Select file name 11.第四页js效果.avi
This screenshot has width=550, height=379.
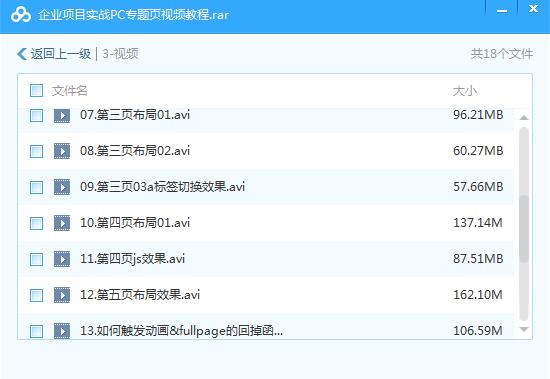133,259
